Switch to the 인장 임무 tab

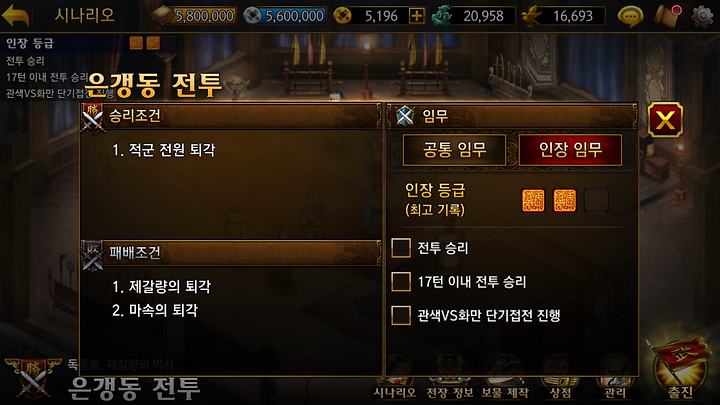click(x=570, y=150)
